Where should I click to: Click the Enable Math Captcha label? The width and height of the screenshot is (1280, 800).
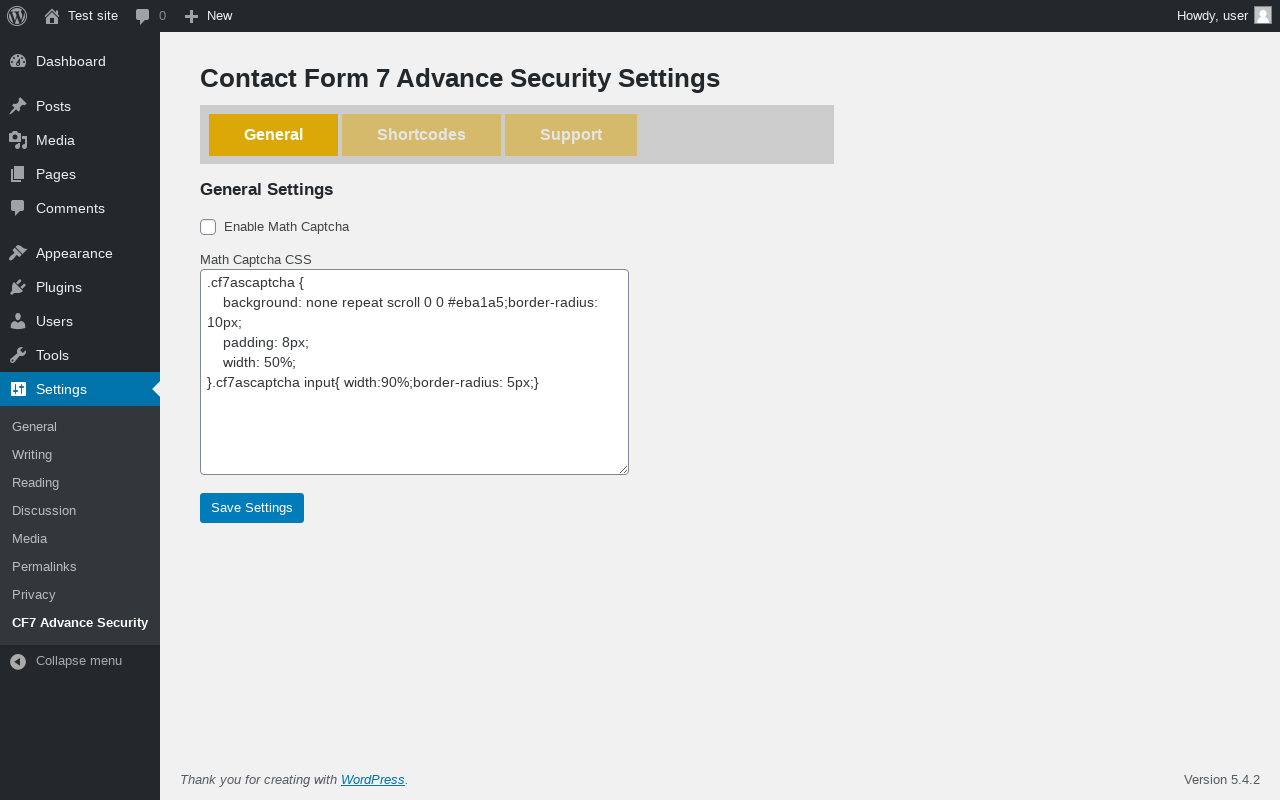coord(286,227)
